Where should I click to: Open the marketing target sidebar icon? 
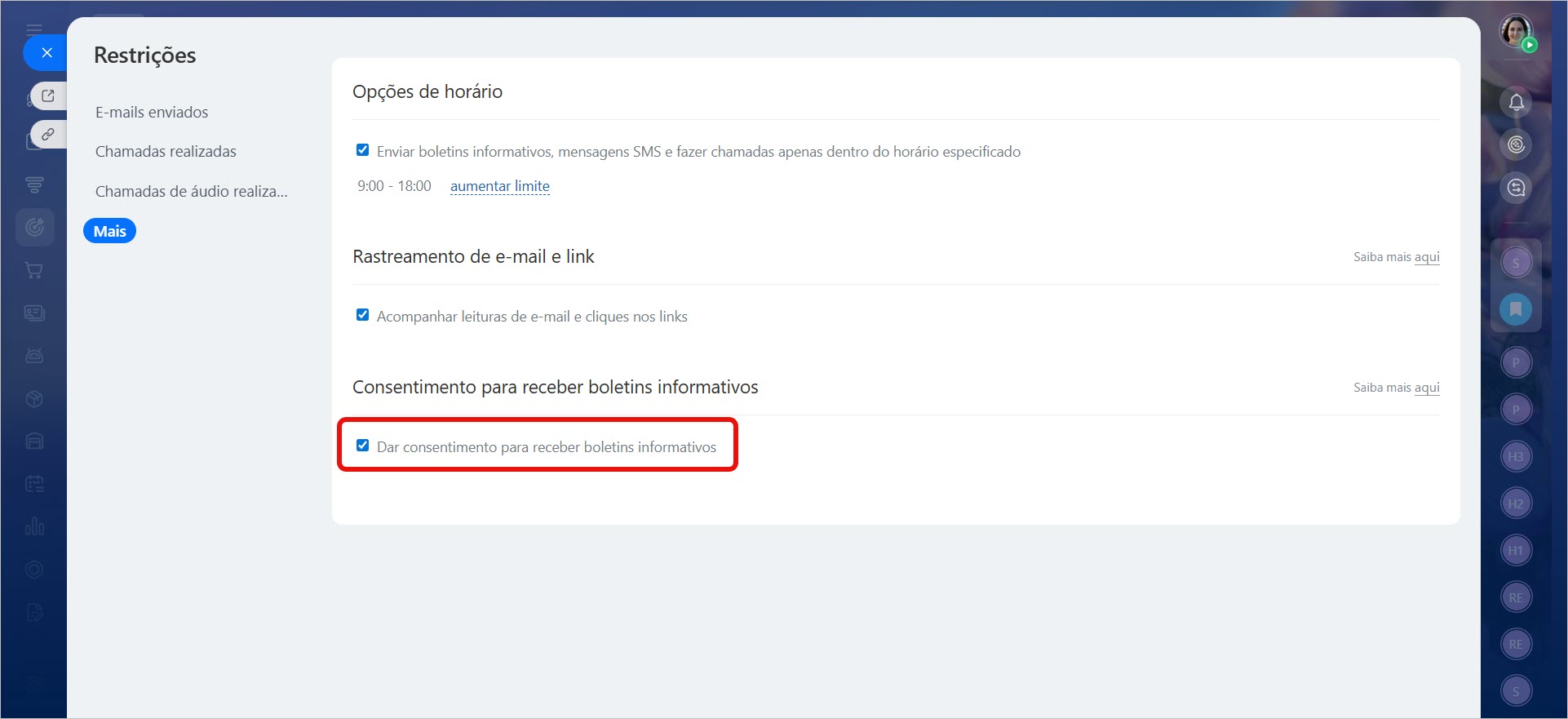(34, 227)
